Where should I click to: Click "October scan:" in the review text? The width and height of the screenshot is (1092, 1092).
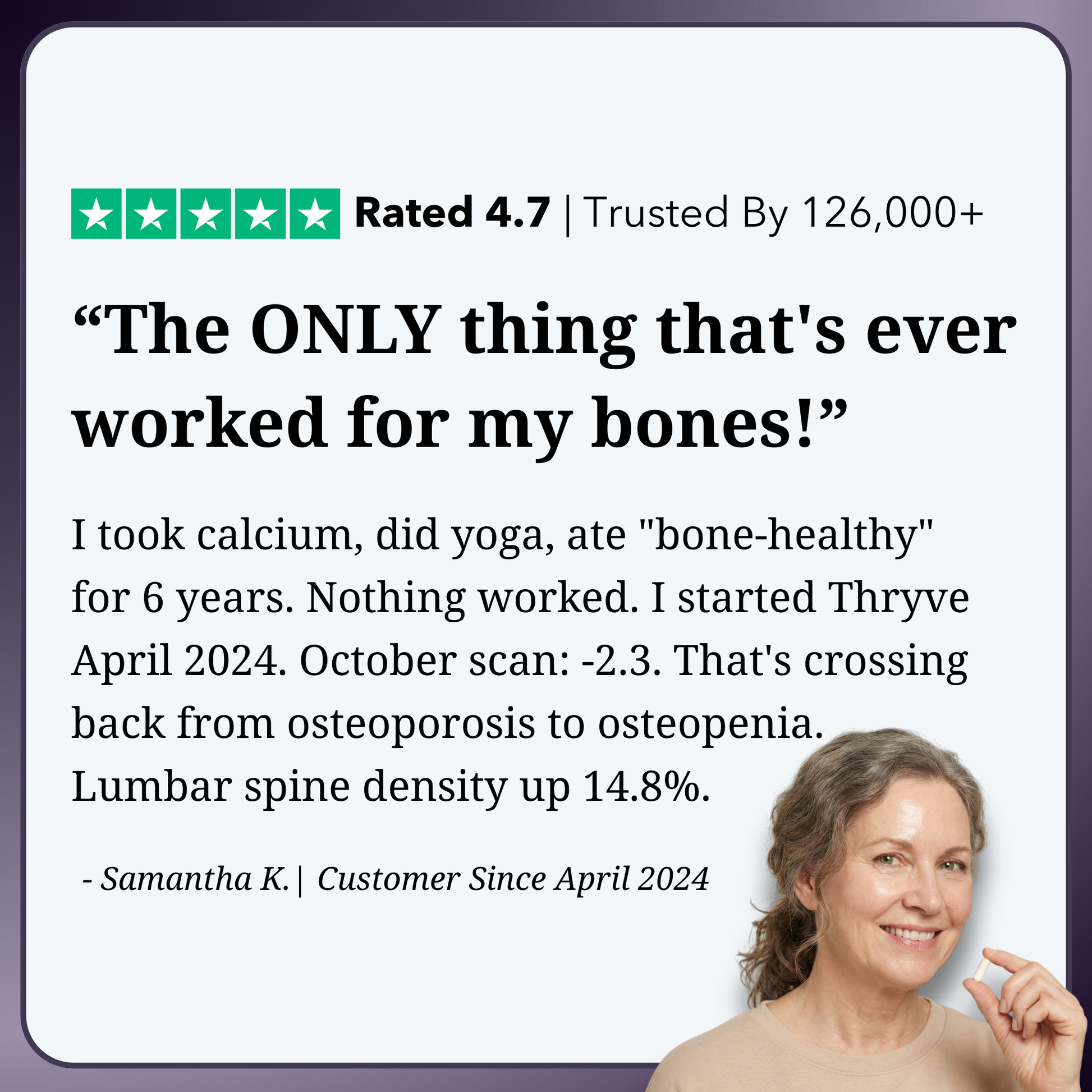434,660
